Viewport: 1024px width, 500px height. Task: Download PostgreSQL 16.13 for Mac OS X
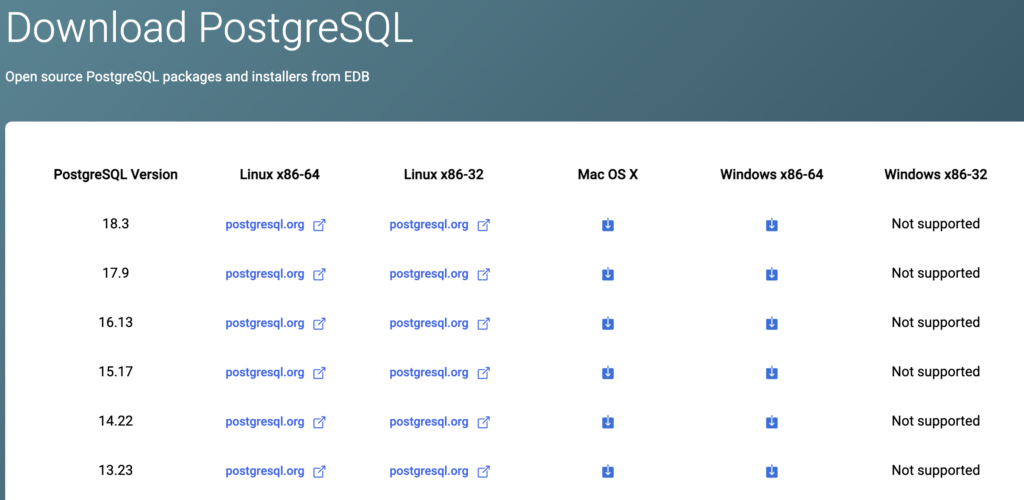607,324
